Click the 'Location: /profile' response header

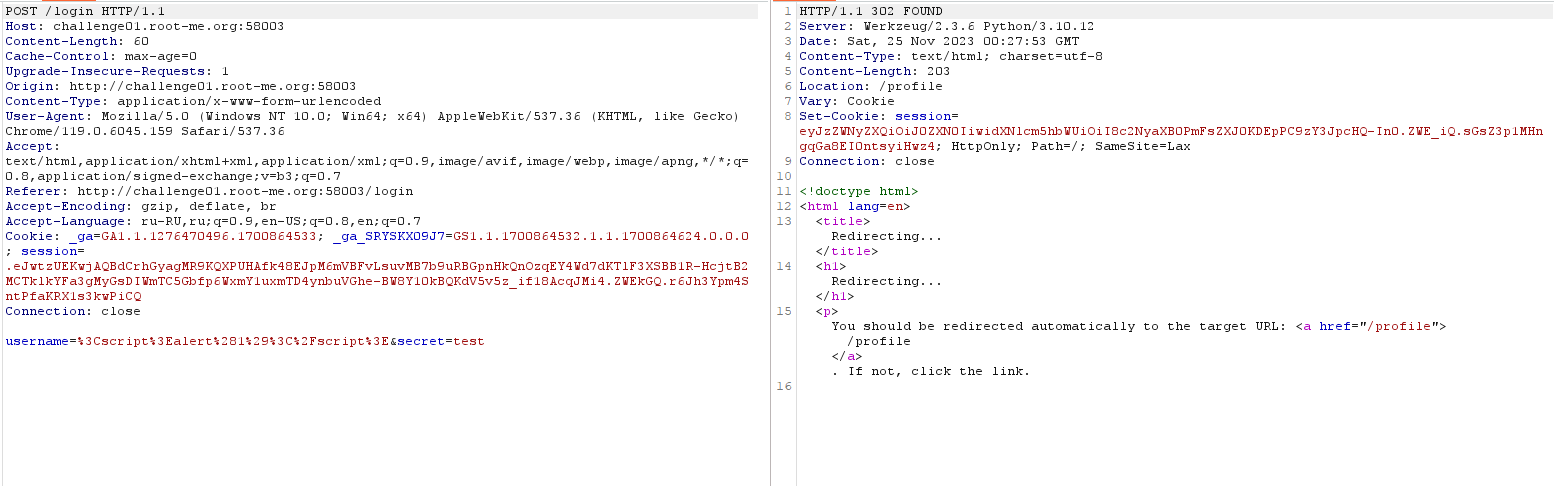(870, 86)
